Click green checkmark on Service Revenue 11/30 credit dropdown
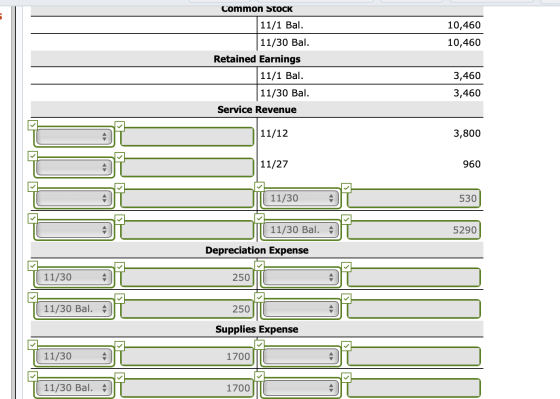The width and height of the screenshot is (560, 399). 260,186
